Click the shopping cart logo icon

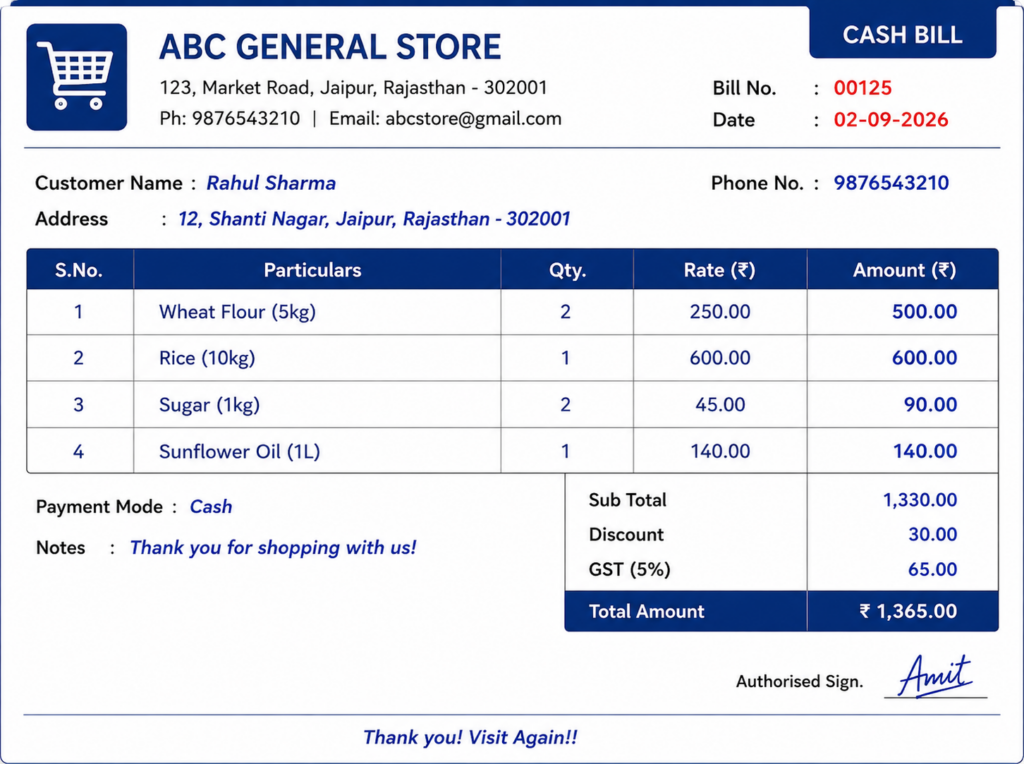click(76, 77)
